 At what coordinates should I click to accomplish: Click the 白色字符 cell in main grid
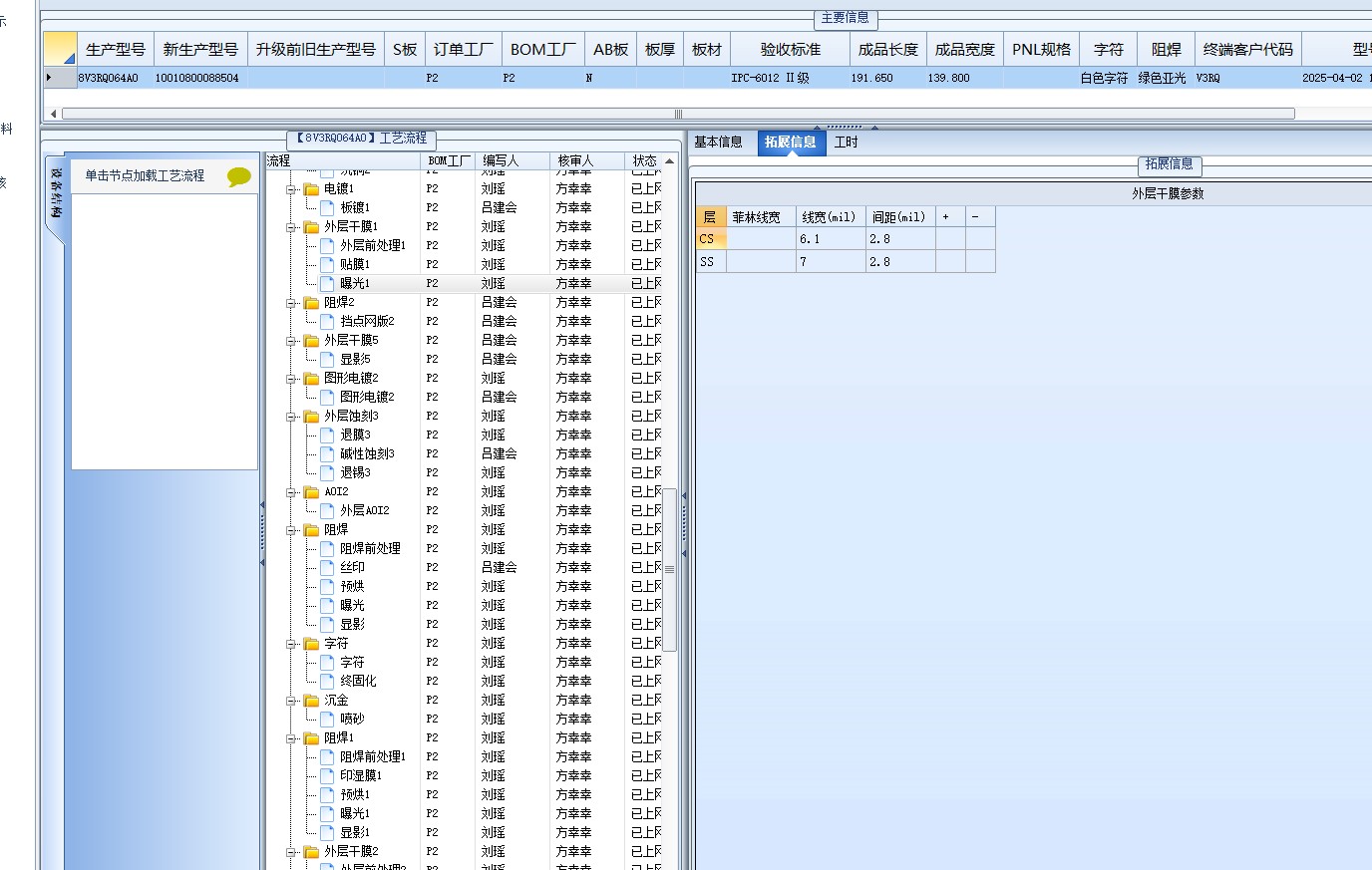[x=1107, y=78]
